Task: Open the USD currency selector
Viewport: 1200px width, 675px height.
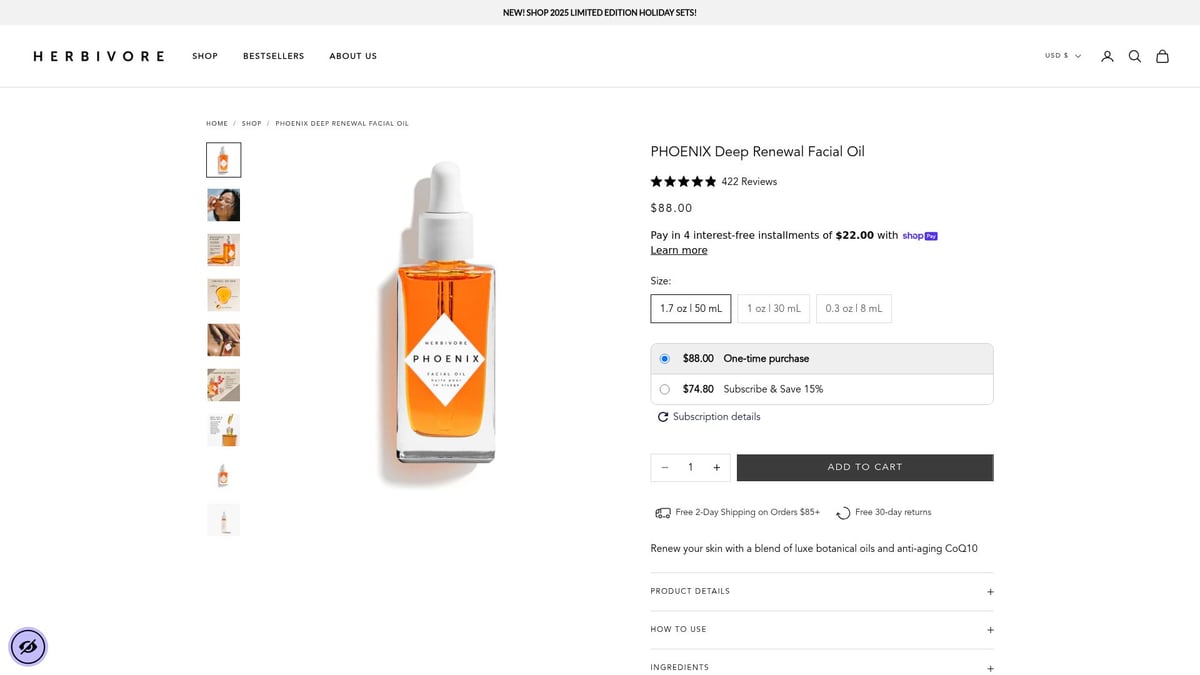Action: [1060, 56]
